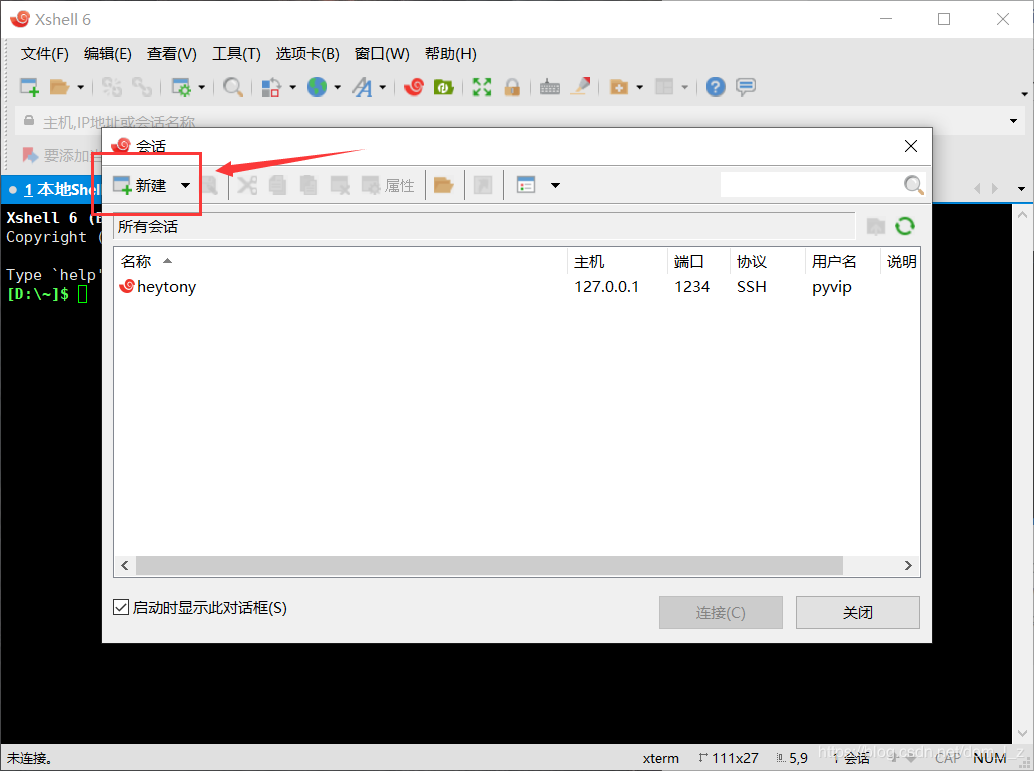The image size is (1034, 771).
Task: Click the chat feedback bubble icon
Action: [x=746, y=87]
